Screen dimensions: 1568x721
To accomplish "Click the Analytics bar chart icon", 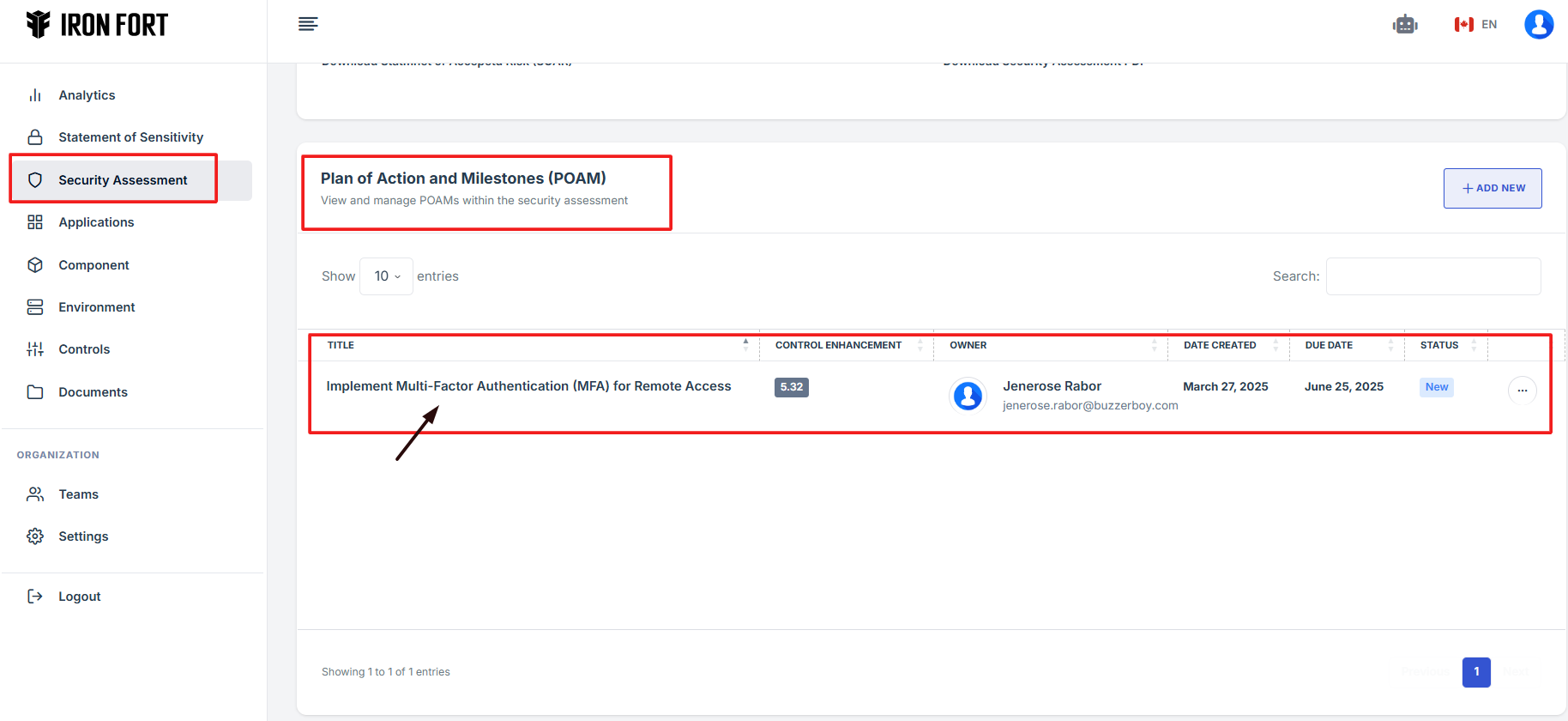I will (35, 95).
